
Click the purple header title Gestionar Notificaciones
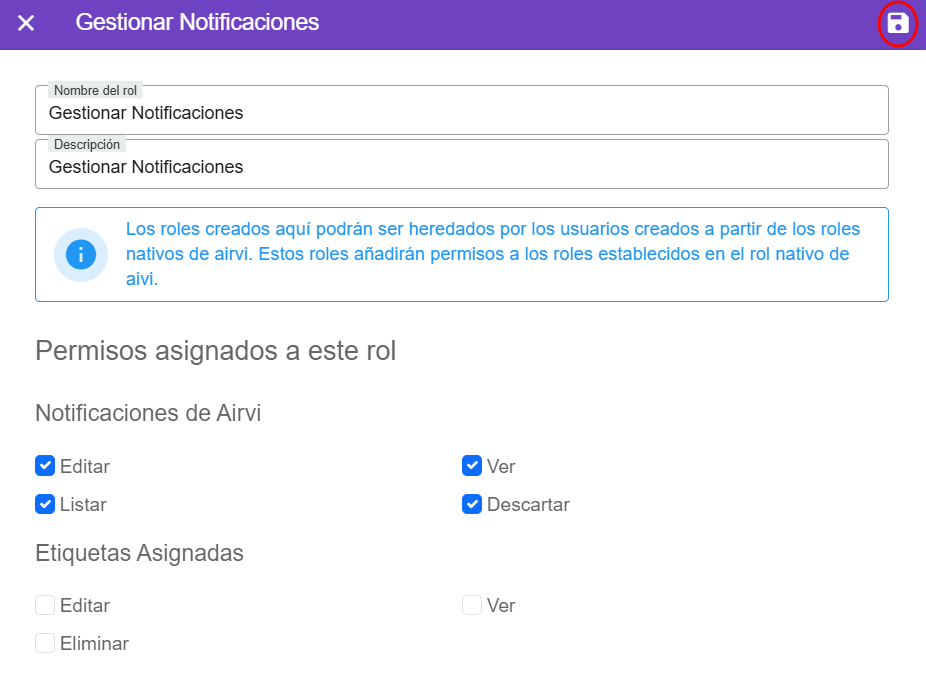197,22
